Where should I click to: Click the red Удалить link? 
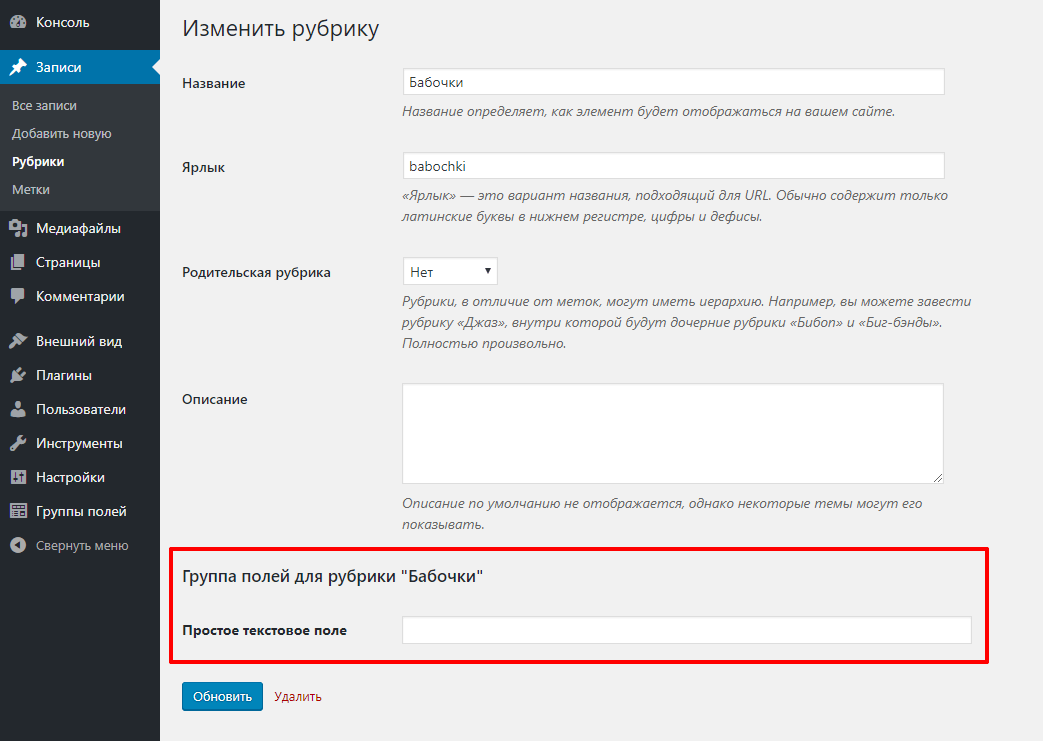tap(298, 696)
